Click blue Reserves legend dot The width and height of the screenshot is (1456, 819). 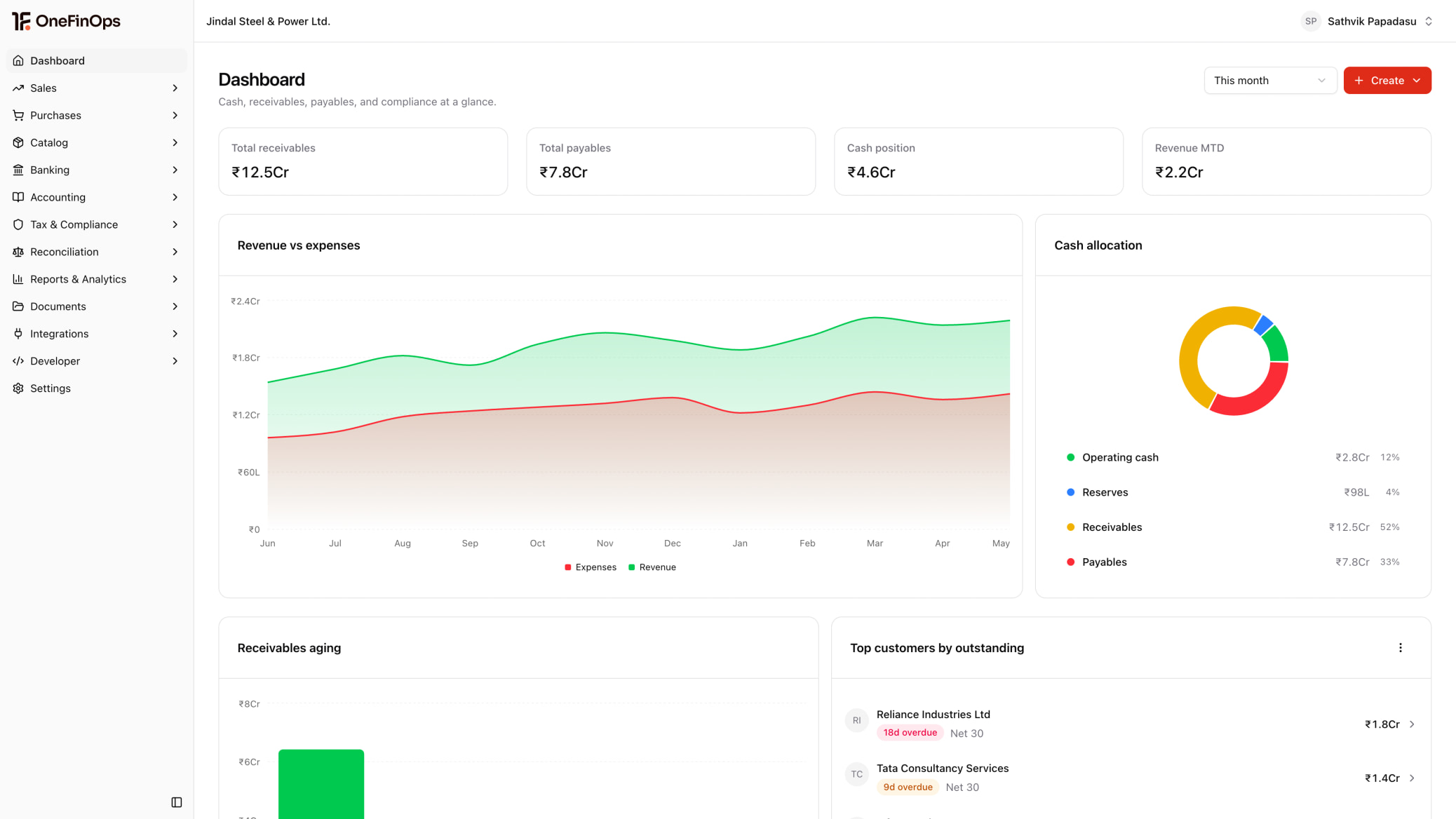point(1070,493)
